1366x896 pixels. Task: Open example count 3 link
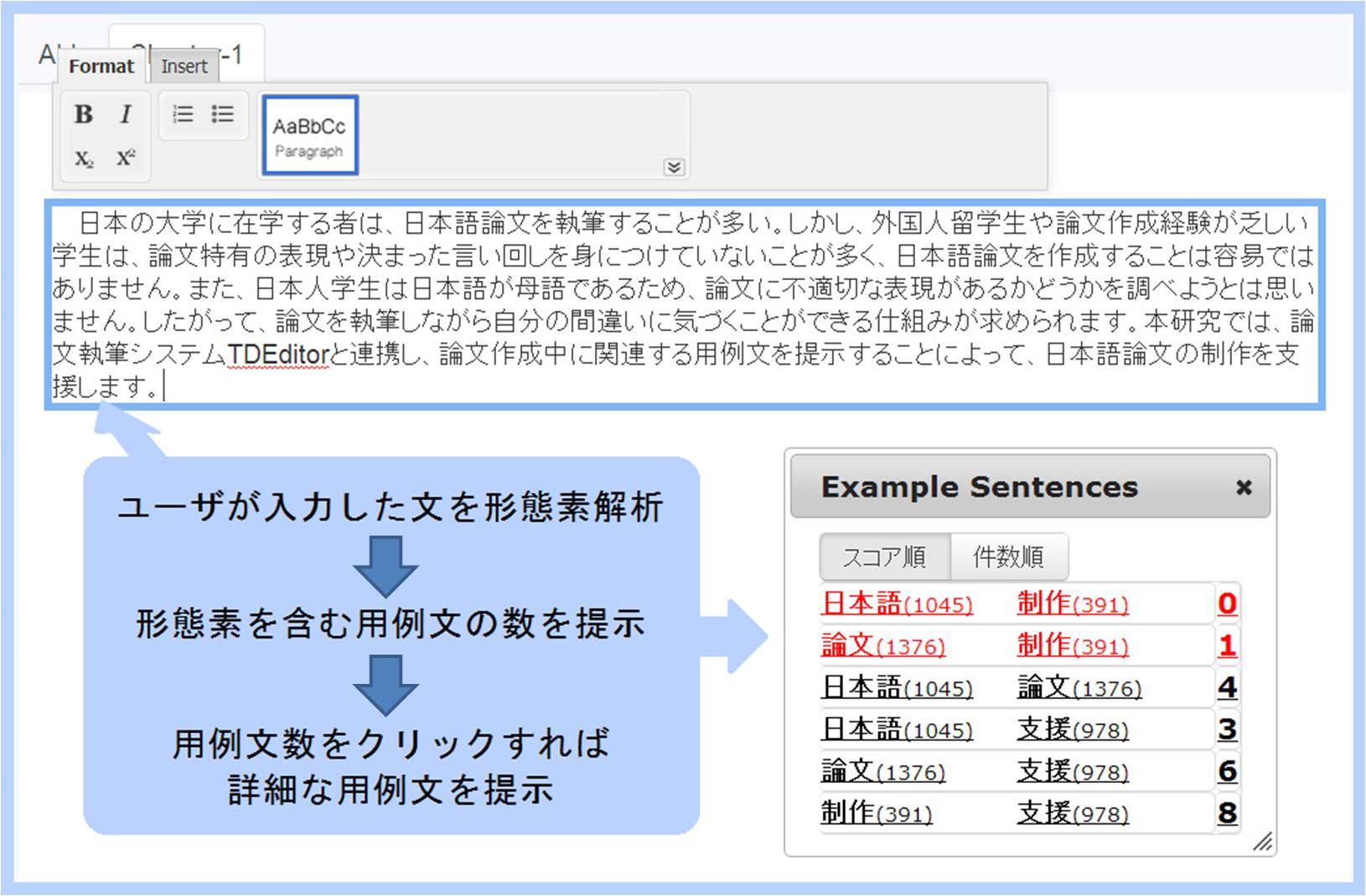(x=1227, y=729)
